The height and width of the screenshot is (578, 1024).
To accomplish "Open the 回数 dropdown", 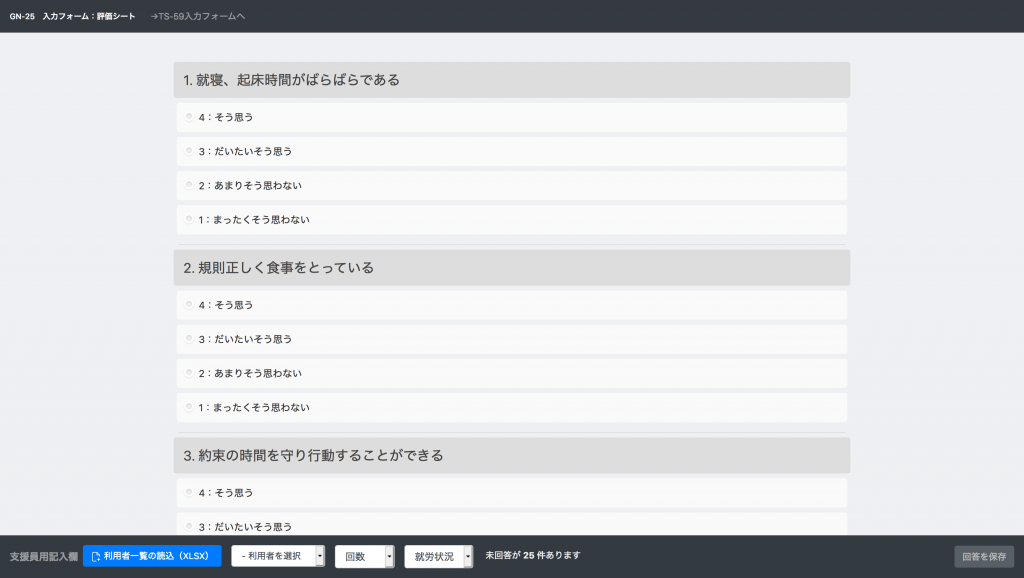I will coord(364,556).
